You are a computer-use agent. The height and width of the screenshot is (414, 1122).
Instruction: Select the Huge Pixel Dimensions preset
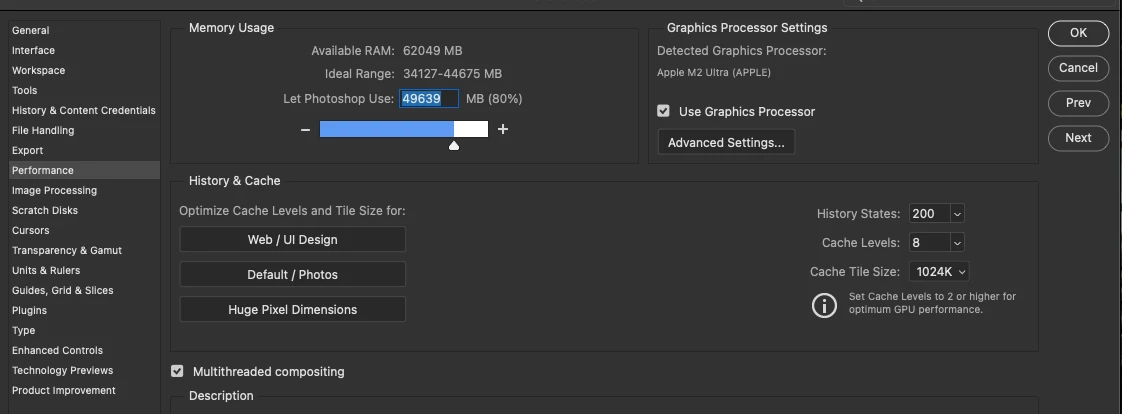[x=292, y=310]
